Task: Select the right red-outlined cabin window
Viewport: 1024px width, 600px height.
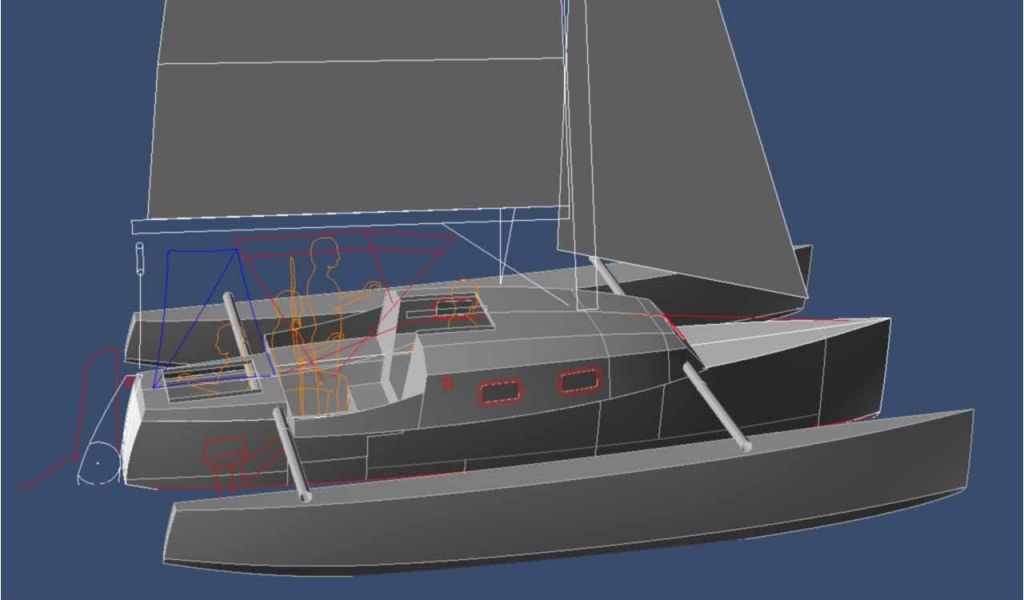Action: 578,380
